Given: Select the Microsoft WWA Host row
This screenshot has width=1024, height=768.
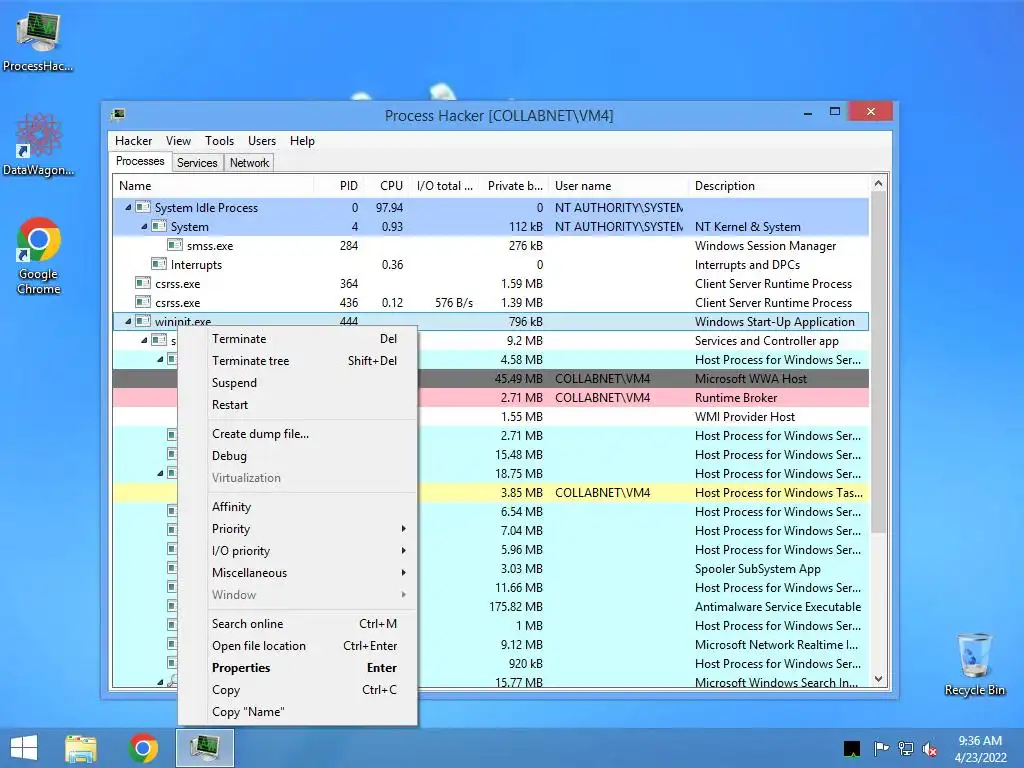Looking at the screenshot, I should click(490, 379).
